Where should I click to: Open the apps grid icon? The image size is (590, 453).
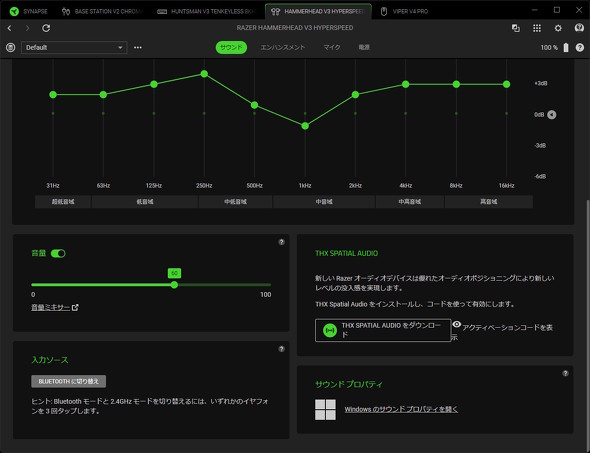click(537, 28)
